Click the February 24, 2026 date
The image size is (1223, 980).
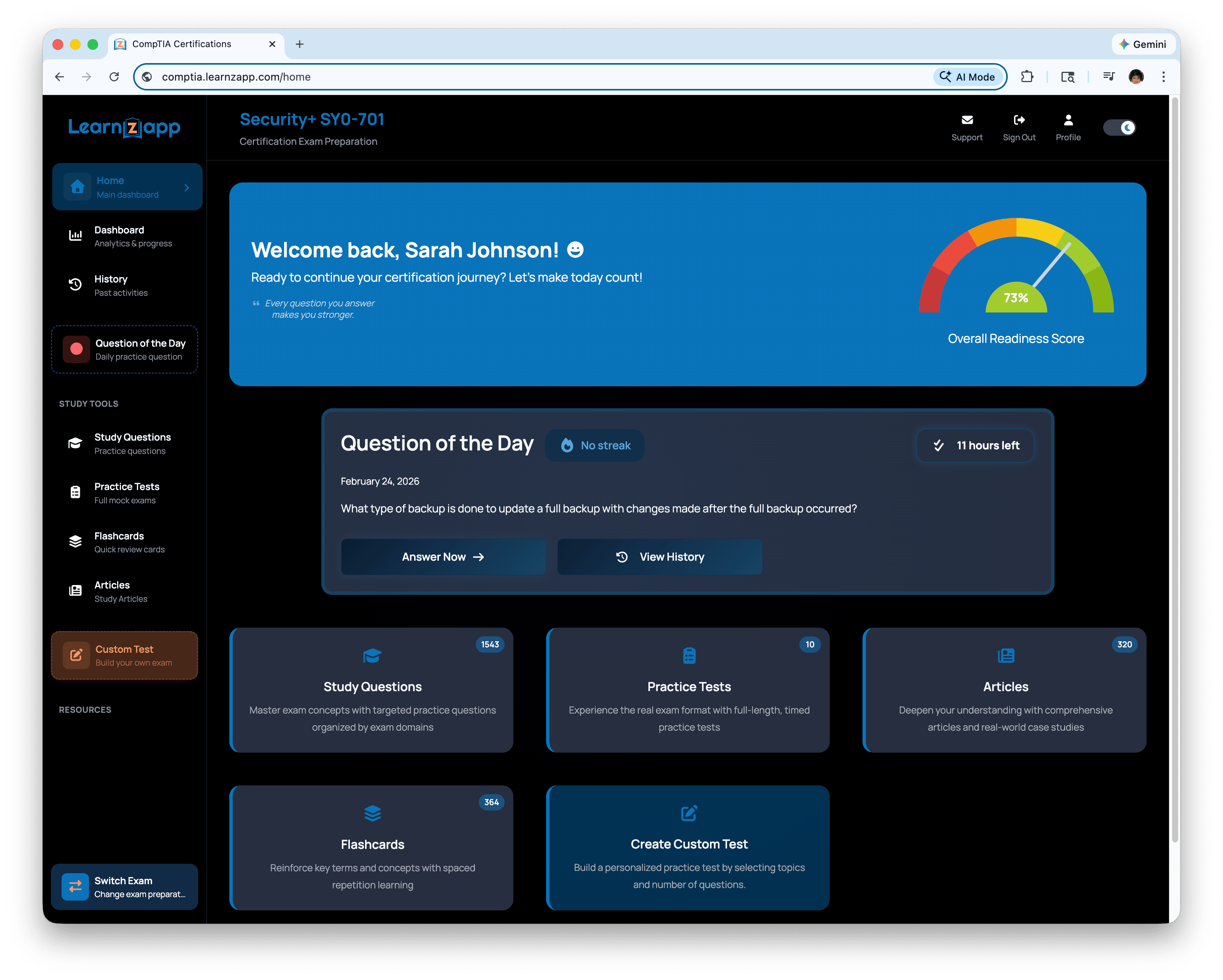tap(380, 482)
